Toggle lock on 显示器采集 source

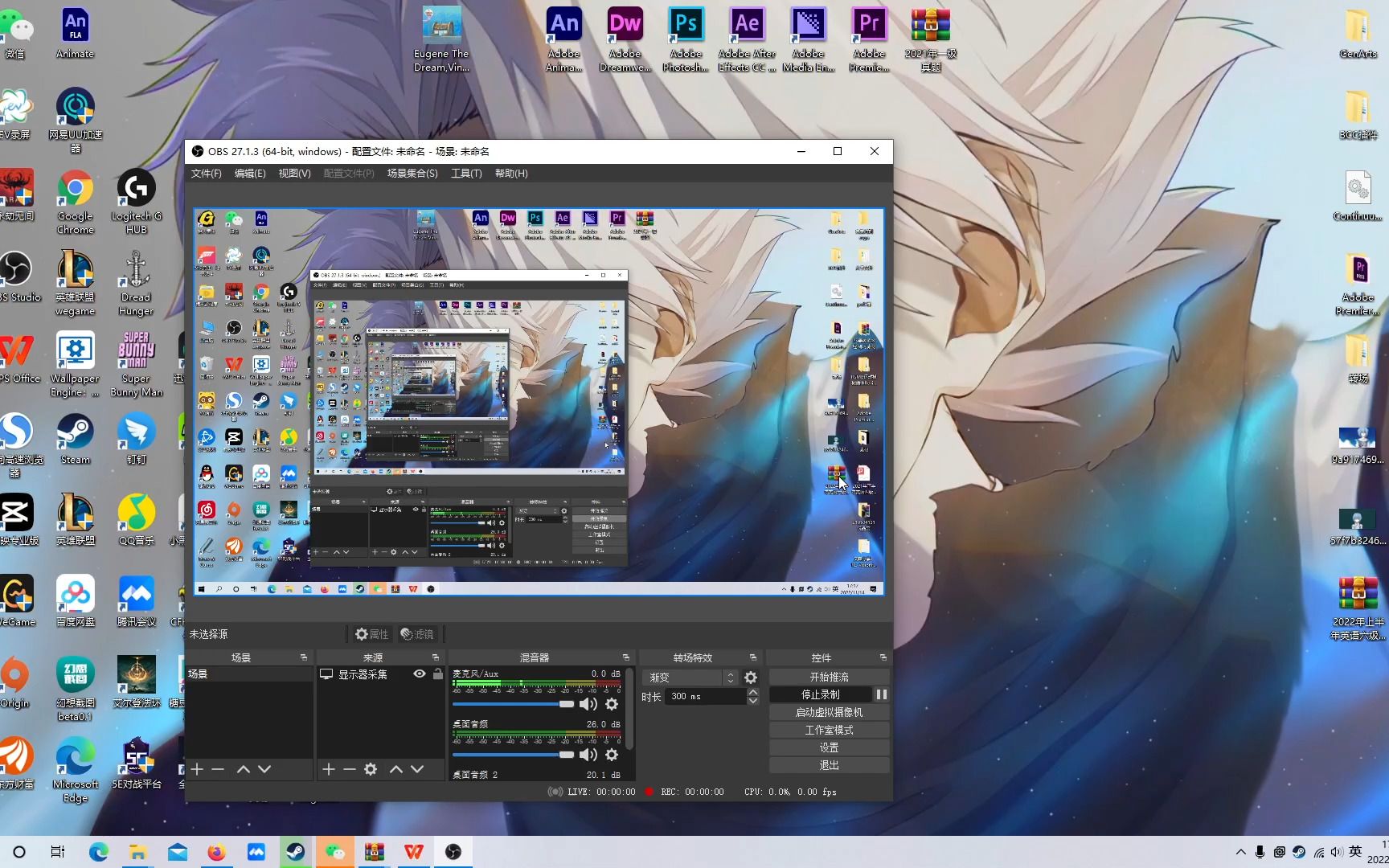pos(438,674)
